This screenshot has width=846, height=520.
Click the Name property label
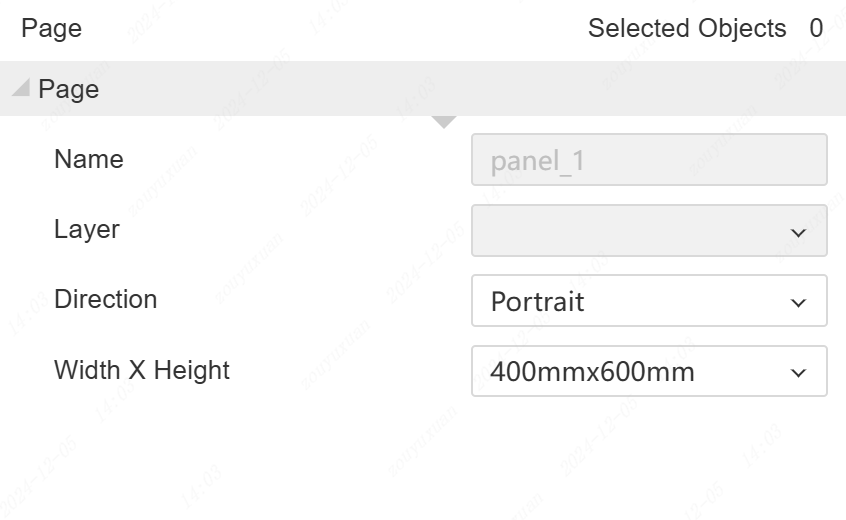coord(89,159)
